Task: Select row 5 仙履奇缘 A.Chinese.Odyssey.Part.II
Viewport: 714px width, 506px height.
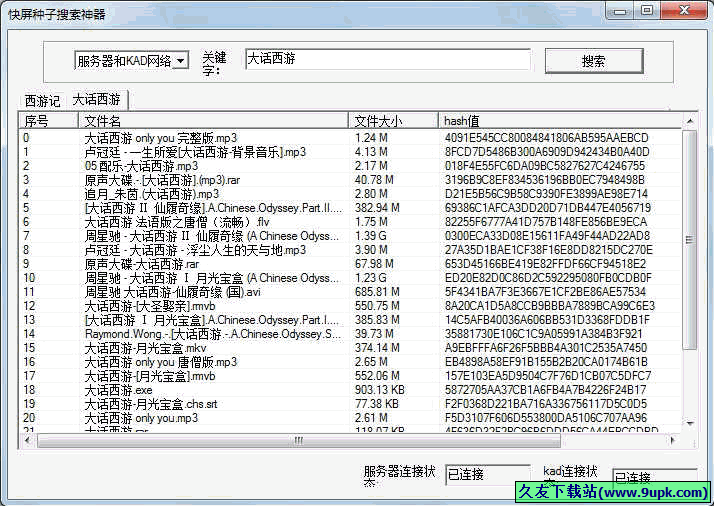Action: (x=351, y=208)
